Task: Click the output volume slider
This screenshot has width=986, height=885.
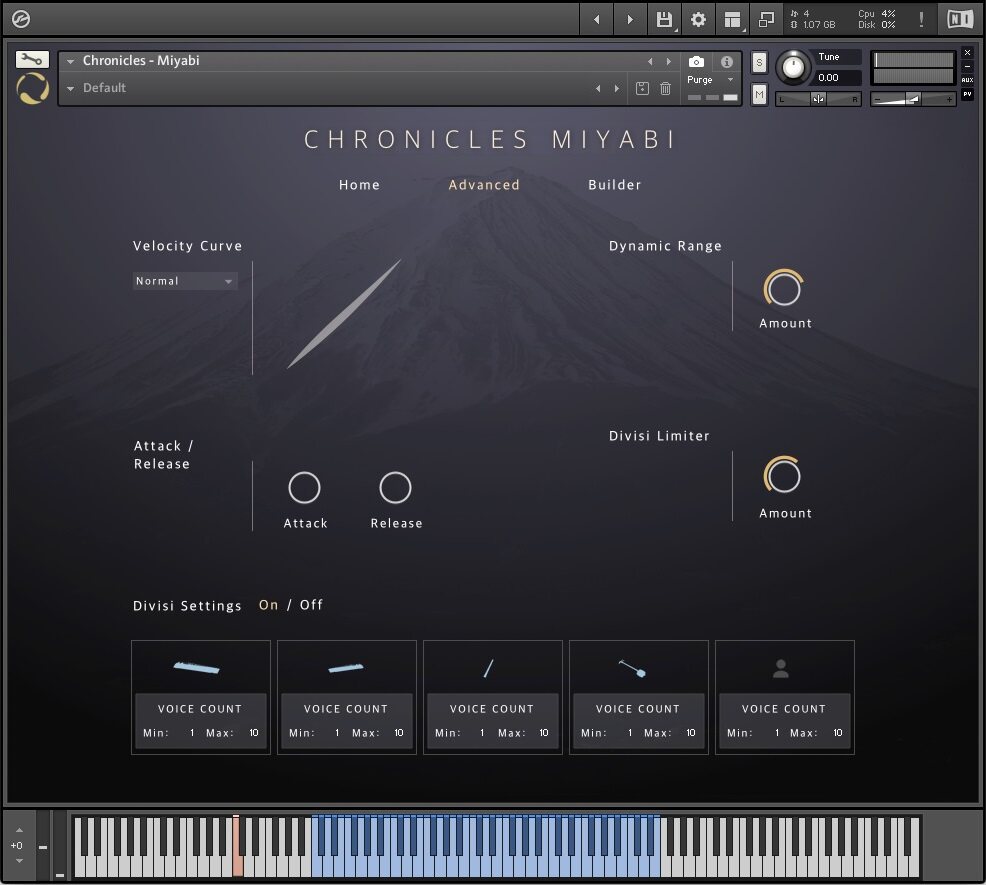Action: pyautogui.click(x=913, y=99)
